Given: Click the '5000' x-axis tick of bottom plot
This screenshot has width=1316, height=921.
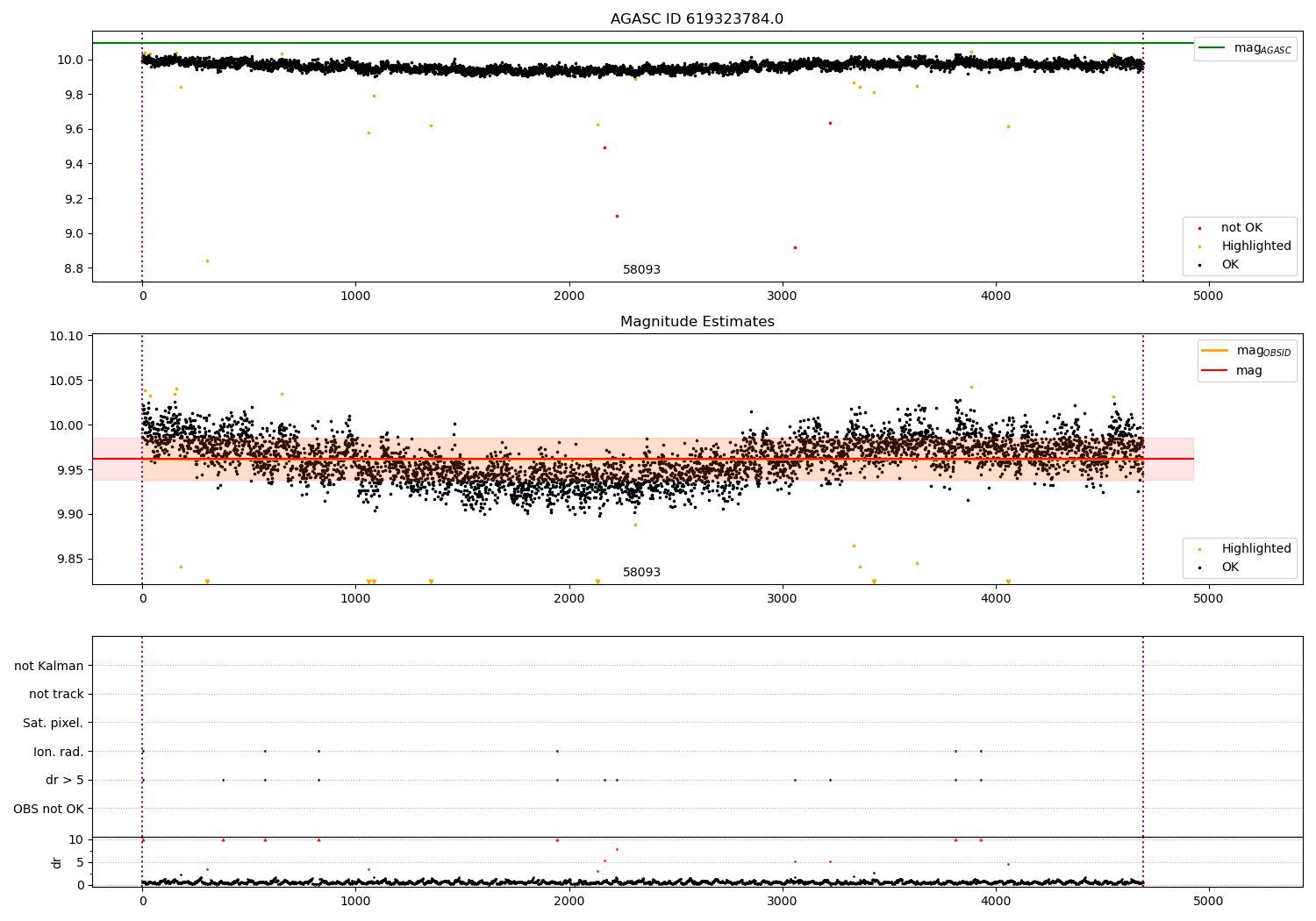Looking at the screenshot, I should pos(1208,901).
